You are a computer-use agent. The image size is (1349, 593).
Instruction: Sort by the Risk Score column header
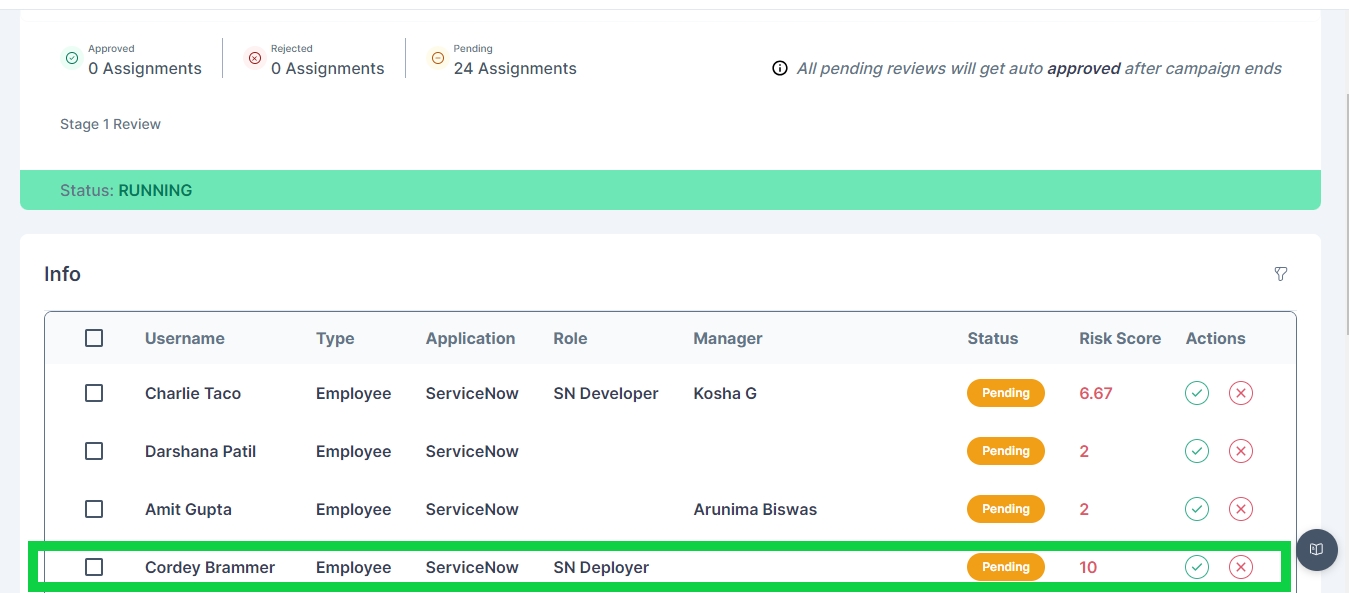coord(1120,338)
